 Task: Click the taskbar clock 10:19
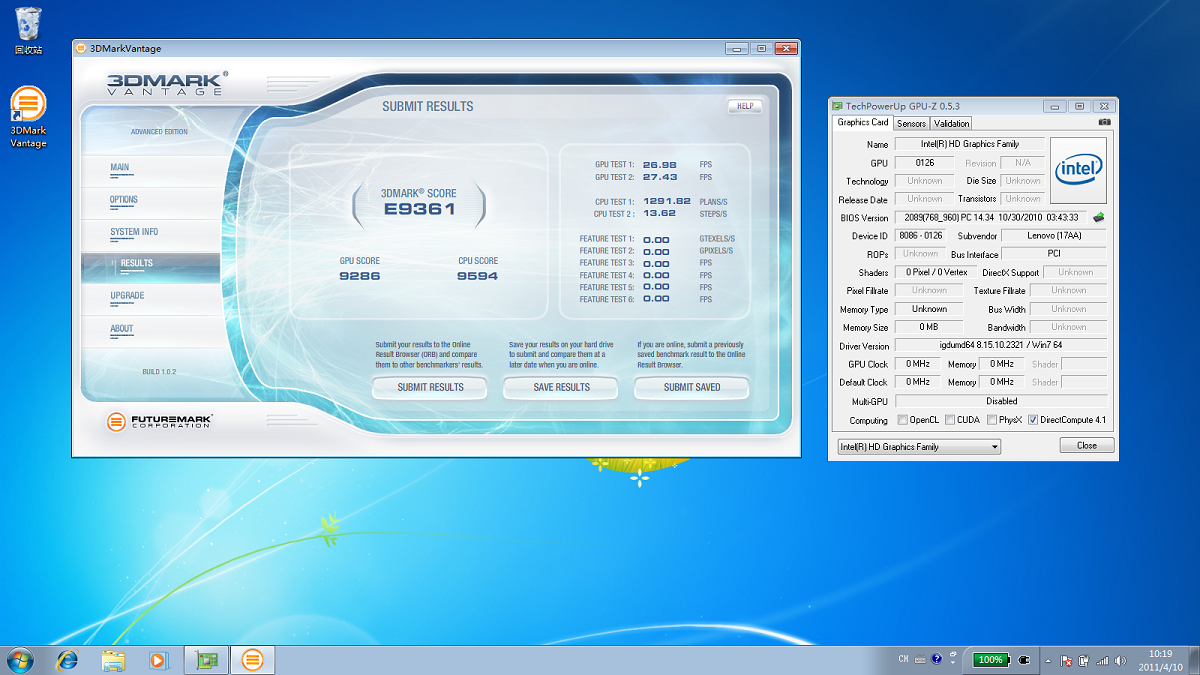(1160, 660)
